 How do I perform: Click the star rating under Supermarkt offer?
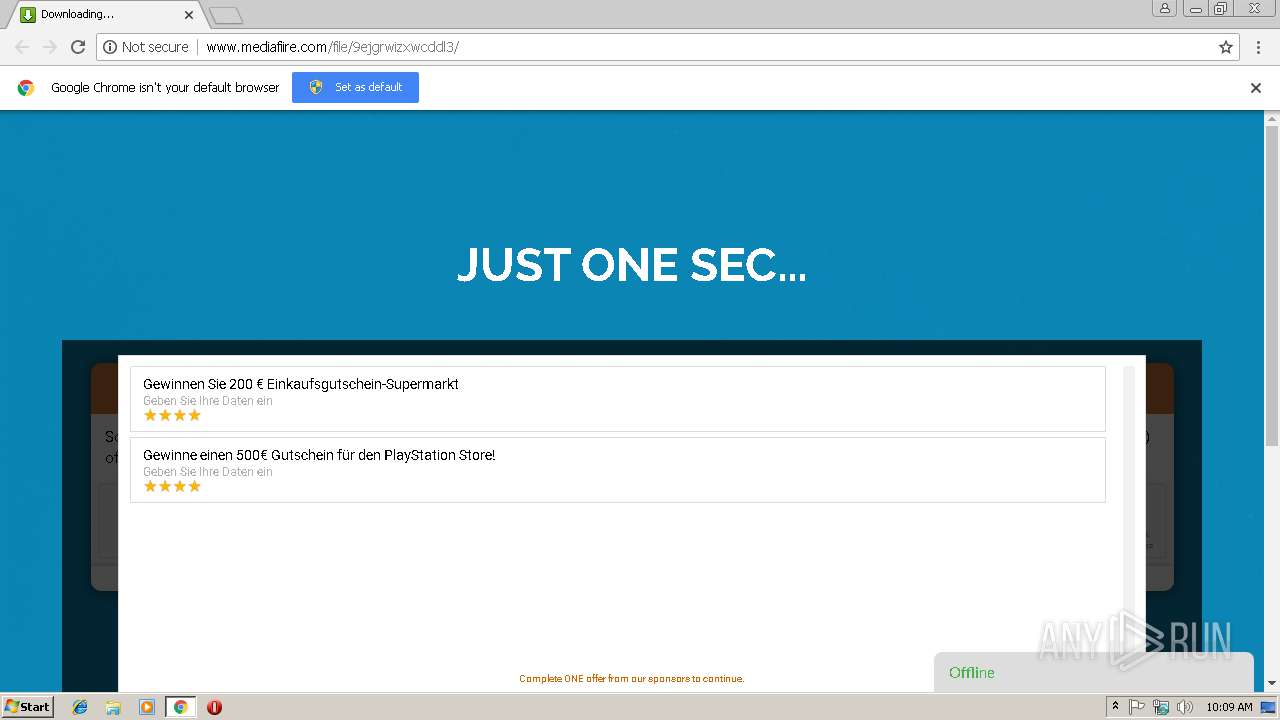pyautogui.click(x=172, y=415)
